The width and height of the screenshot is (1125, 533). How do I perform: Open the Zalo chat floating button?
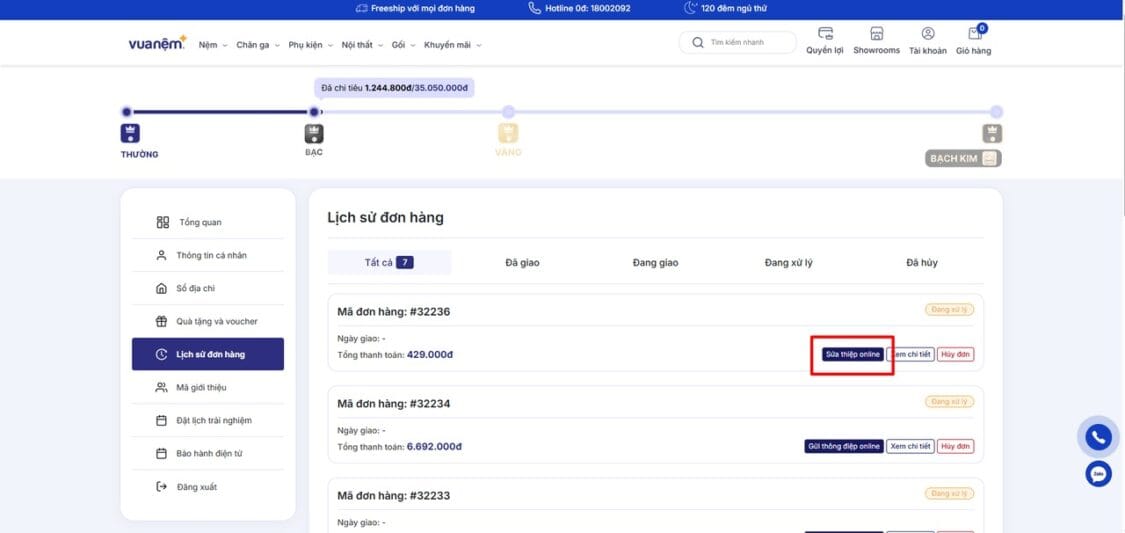(x=1098, y=474)
